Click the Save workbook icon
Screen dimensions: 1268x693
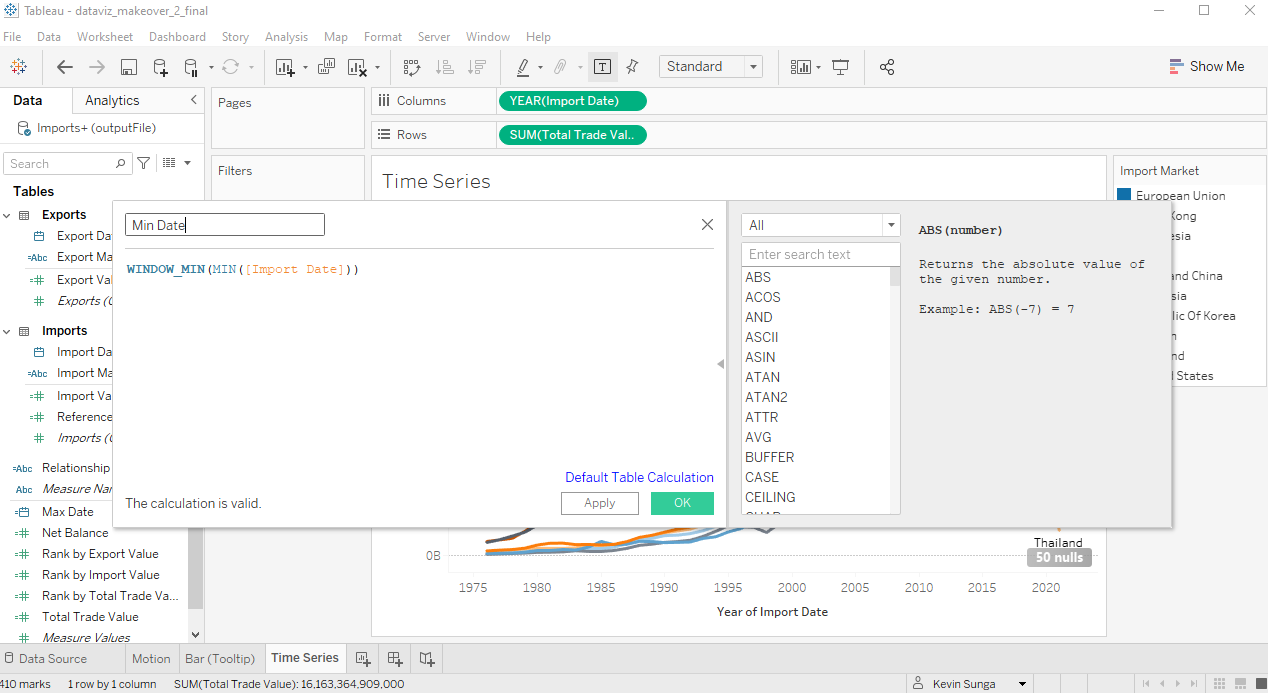point(129,67)
